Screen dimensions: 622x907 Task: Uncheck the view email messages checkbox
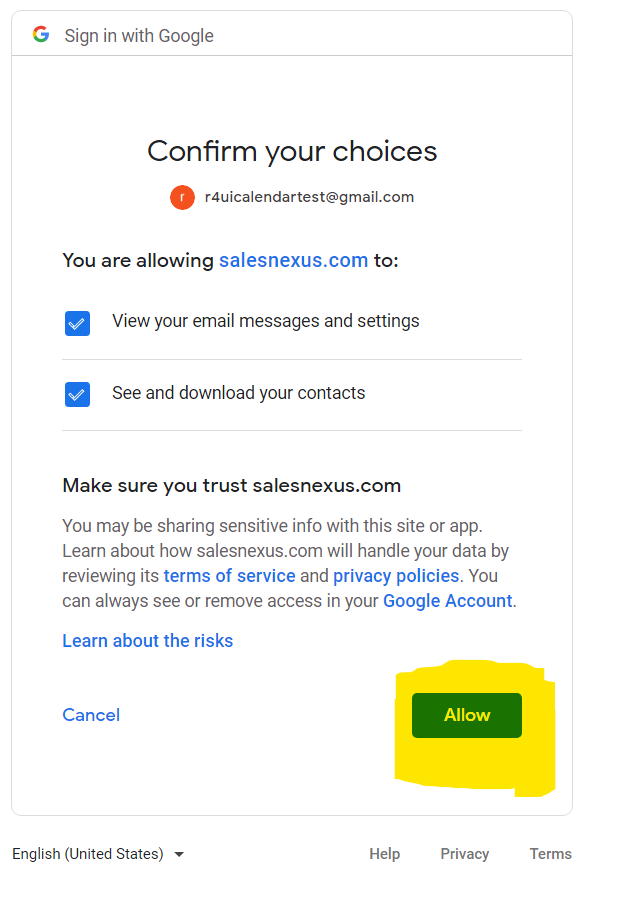point(77,323)
